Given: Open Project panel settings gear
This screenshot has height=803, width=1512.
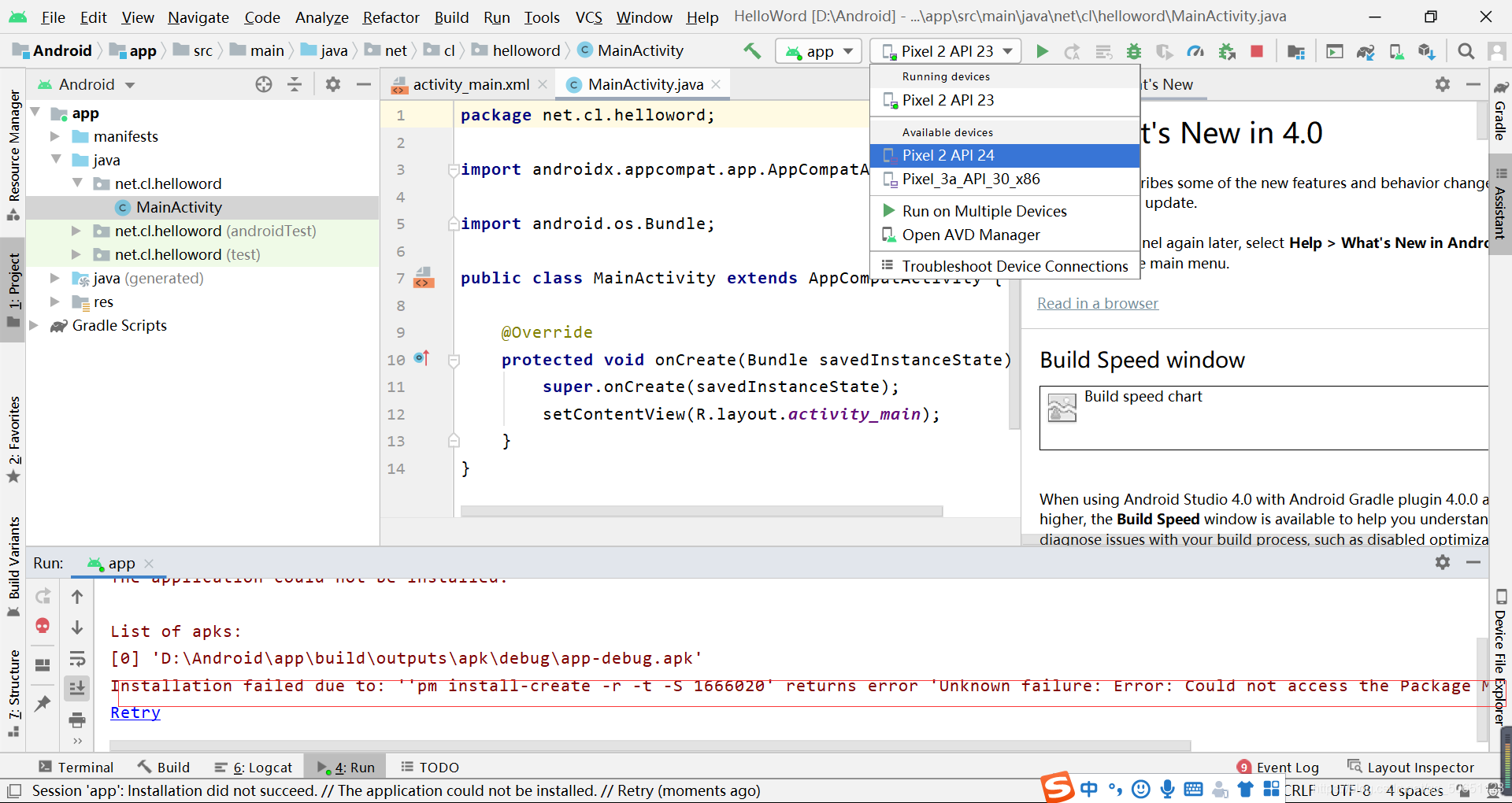Looking at the screenshot, I should (x=333, y=84).
